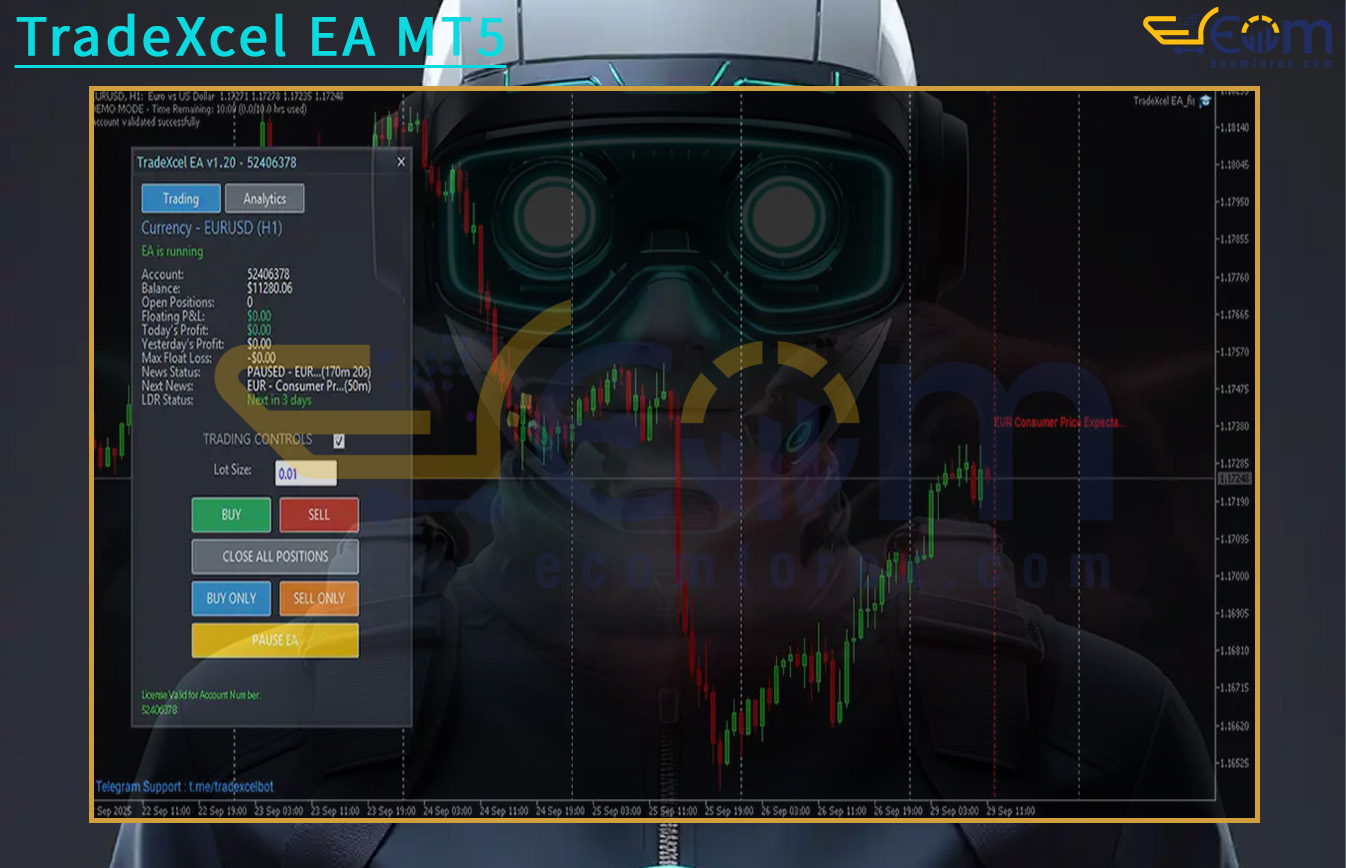1346x868 pixels.
Task: Switch to the Analytics tab
Action: click(265, 198)
